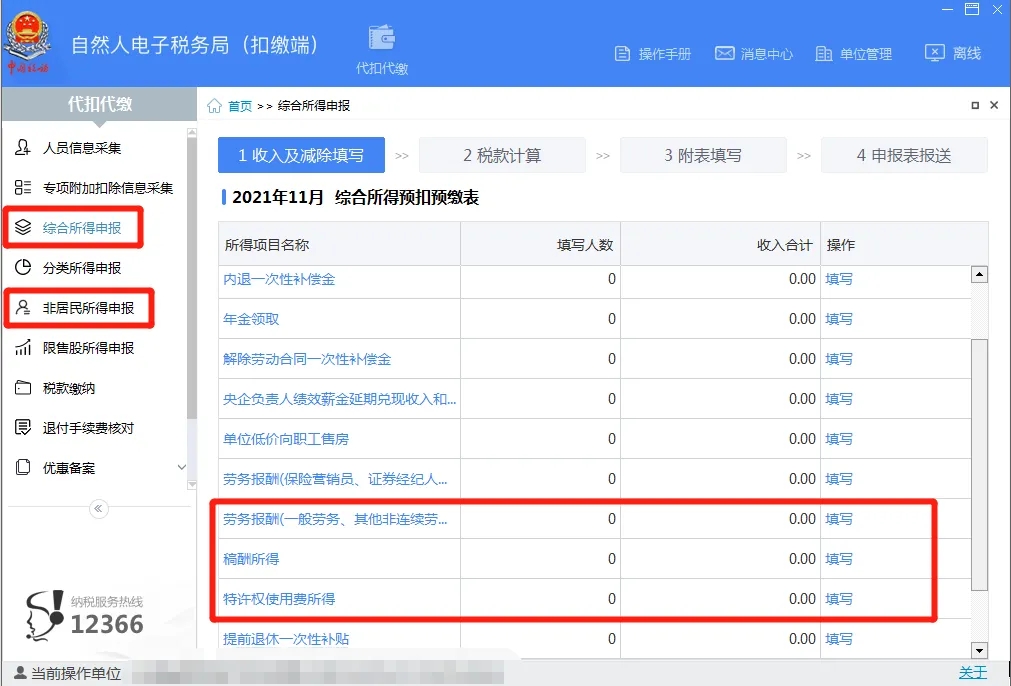This screenshot has width=1011, height=686.
Task: Open 税款缴纳 in sidebar
Action: [x=69, y=387]
